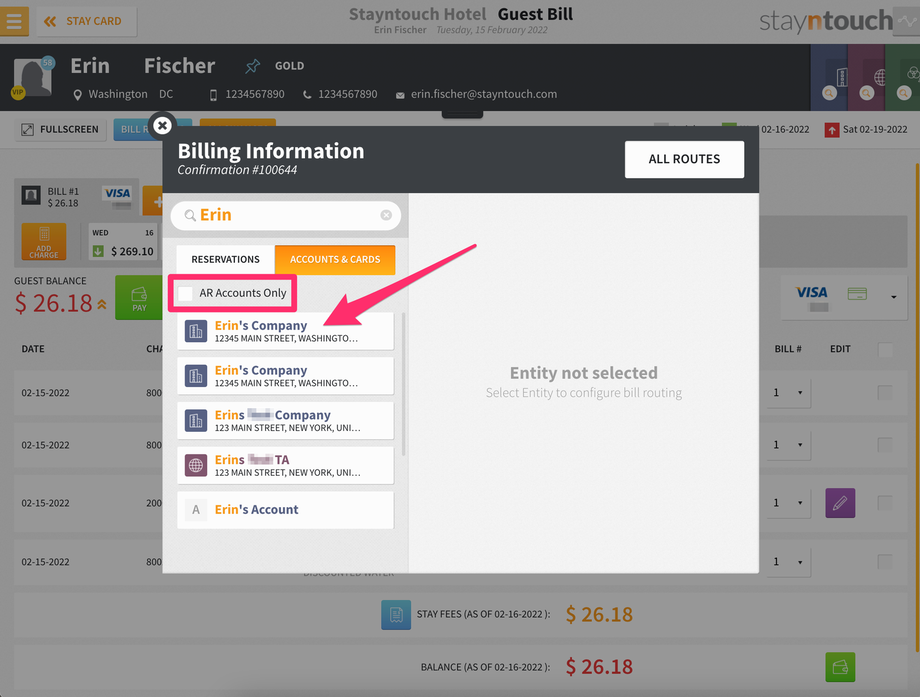
Task: Select the WED 16 day card
Action: 123,241
